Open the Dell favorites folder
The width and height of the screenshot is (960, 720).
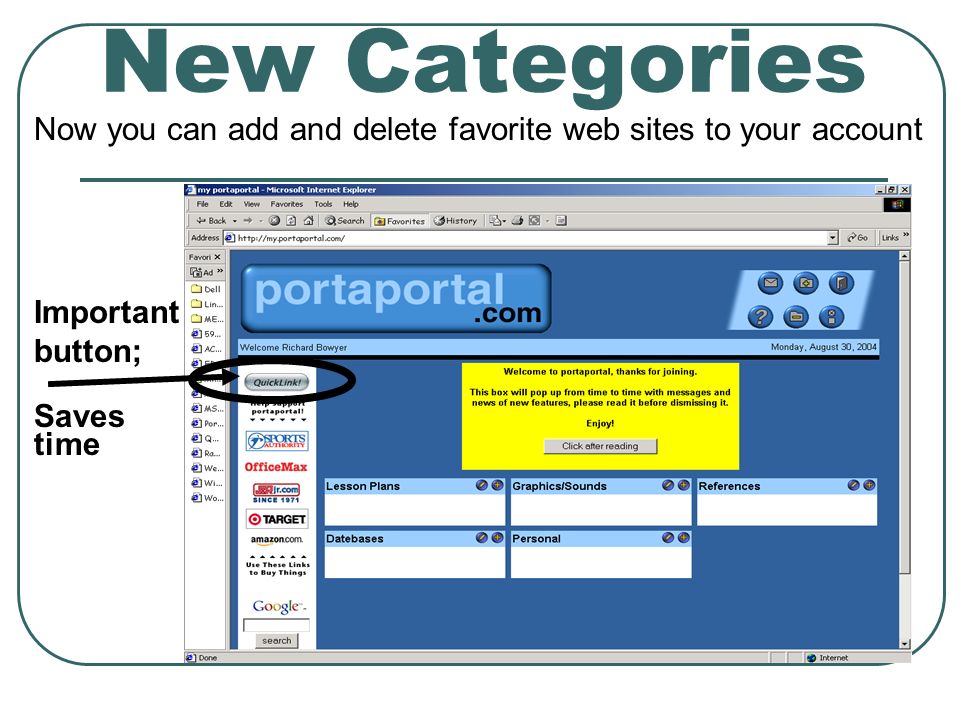tap(206, 289)
